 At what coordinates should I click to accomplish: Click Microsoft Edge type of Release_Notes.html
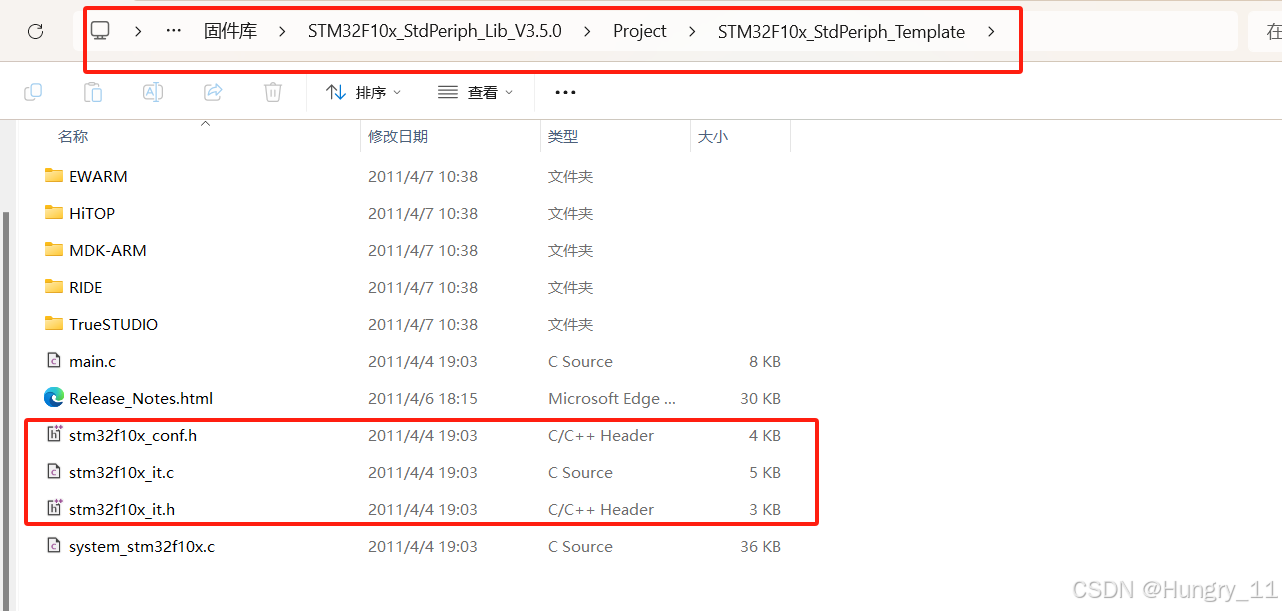(x=612, y=398)
